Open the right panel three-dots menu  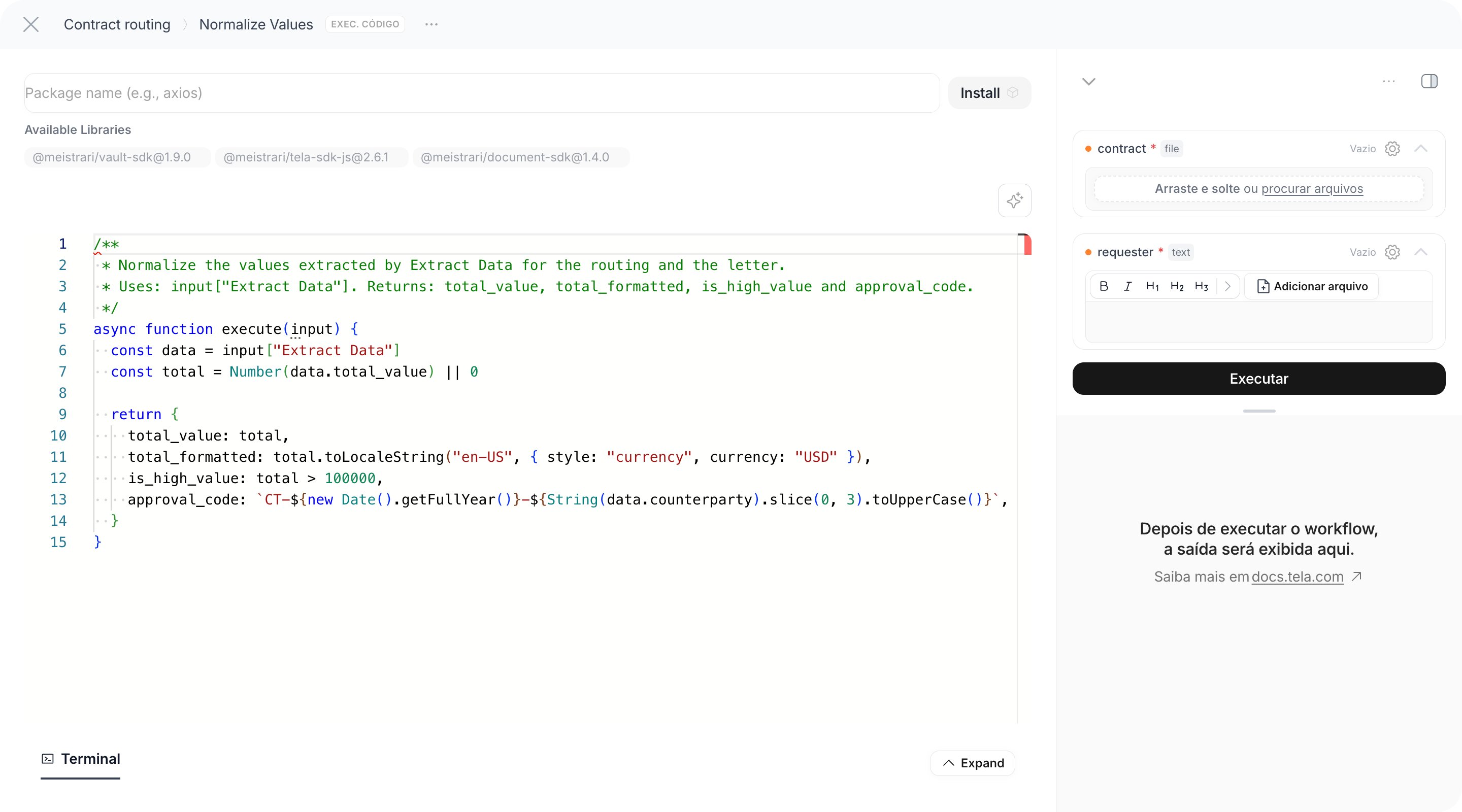1389,81
